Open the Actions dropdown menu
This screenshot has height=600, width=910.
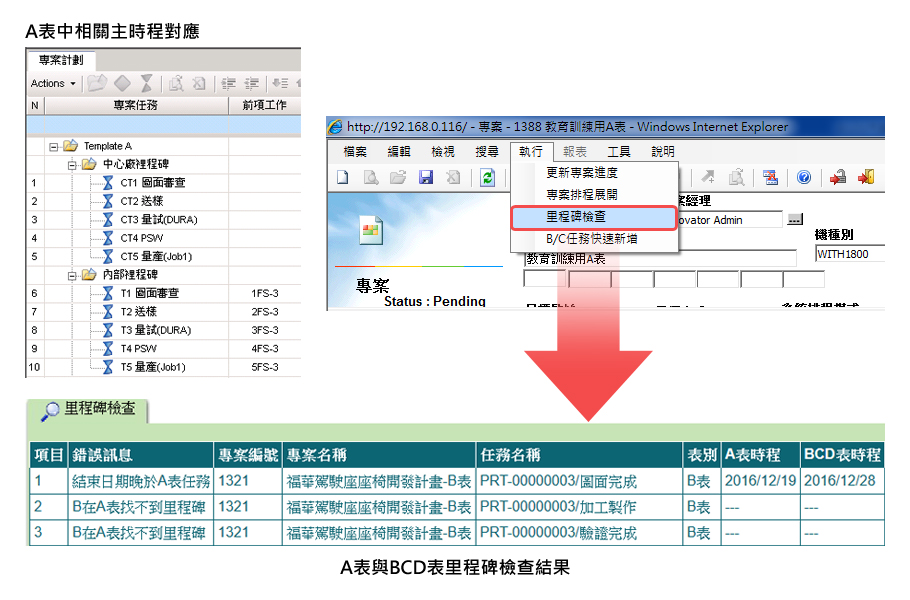click(x=53, y=84)
